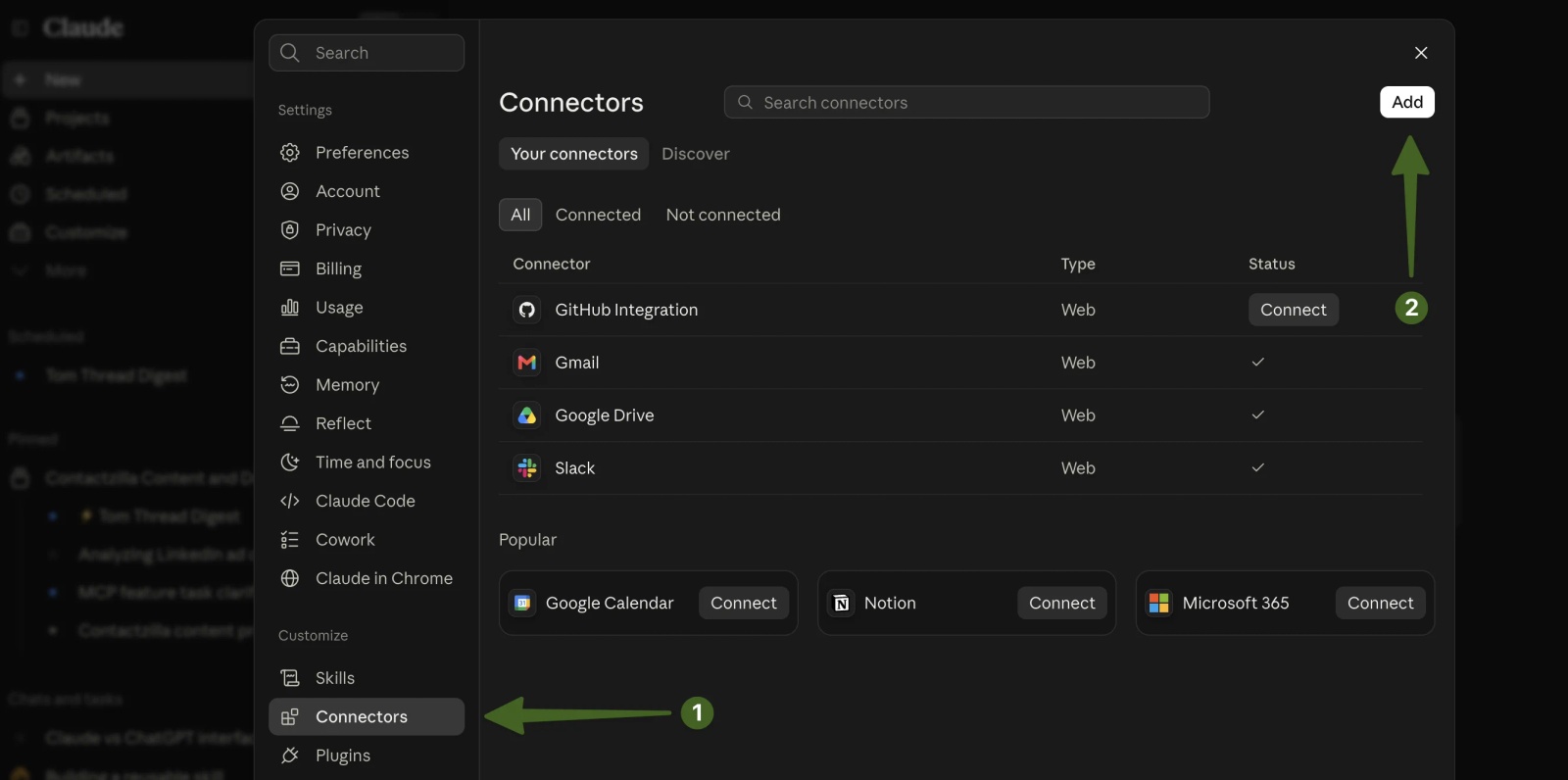The height and width of the screenshot is (780, 1568).
Task: Connect Microsoft 365
Action: (x=1381, y=603)
